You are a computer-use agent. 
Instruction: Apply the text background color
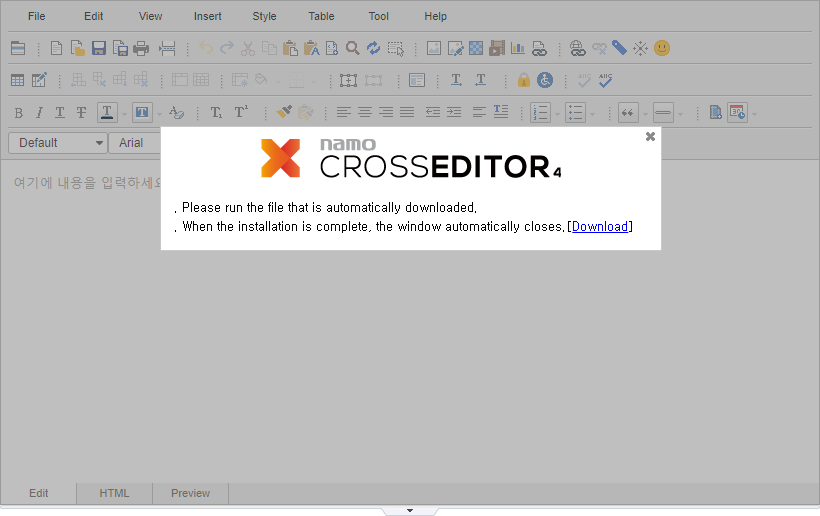tap(142, 112)
